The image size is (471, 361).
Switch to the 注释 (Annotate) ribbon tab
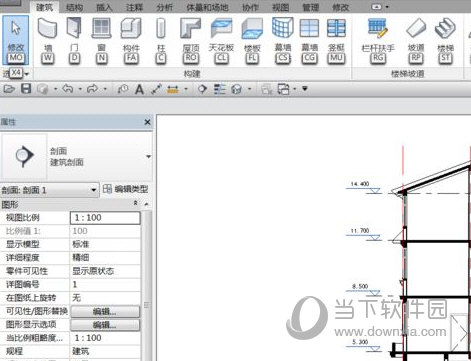coord(134,7)
